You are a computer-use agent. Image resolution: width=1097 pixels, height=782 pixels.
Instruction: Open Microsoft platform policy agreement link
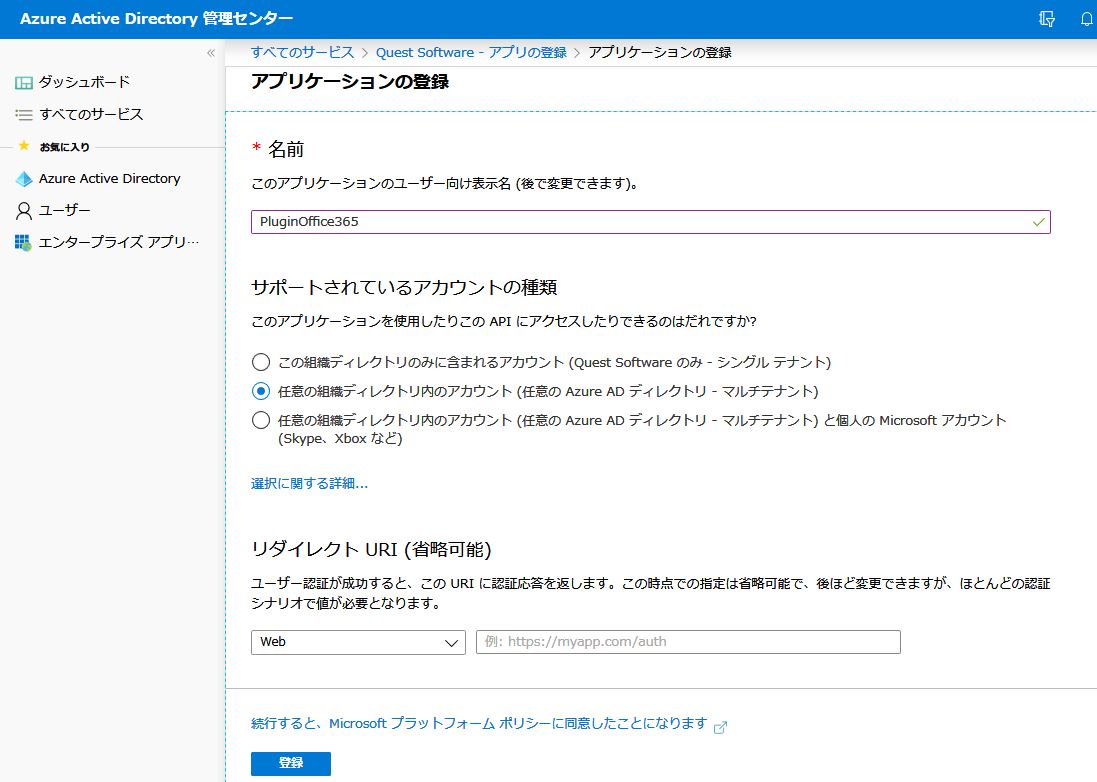click(479, 723)
